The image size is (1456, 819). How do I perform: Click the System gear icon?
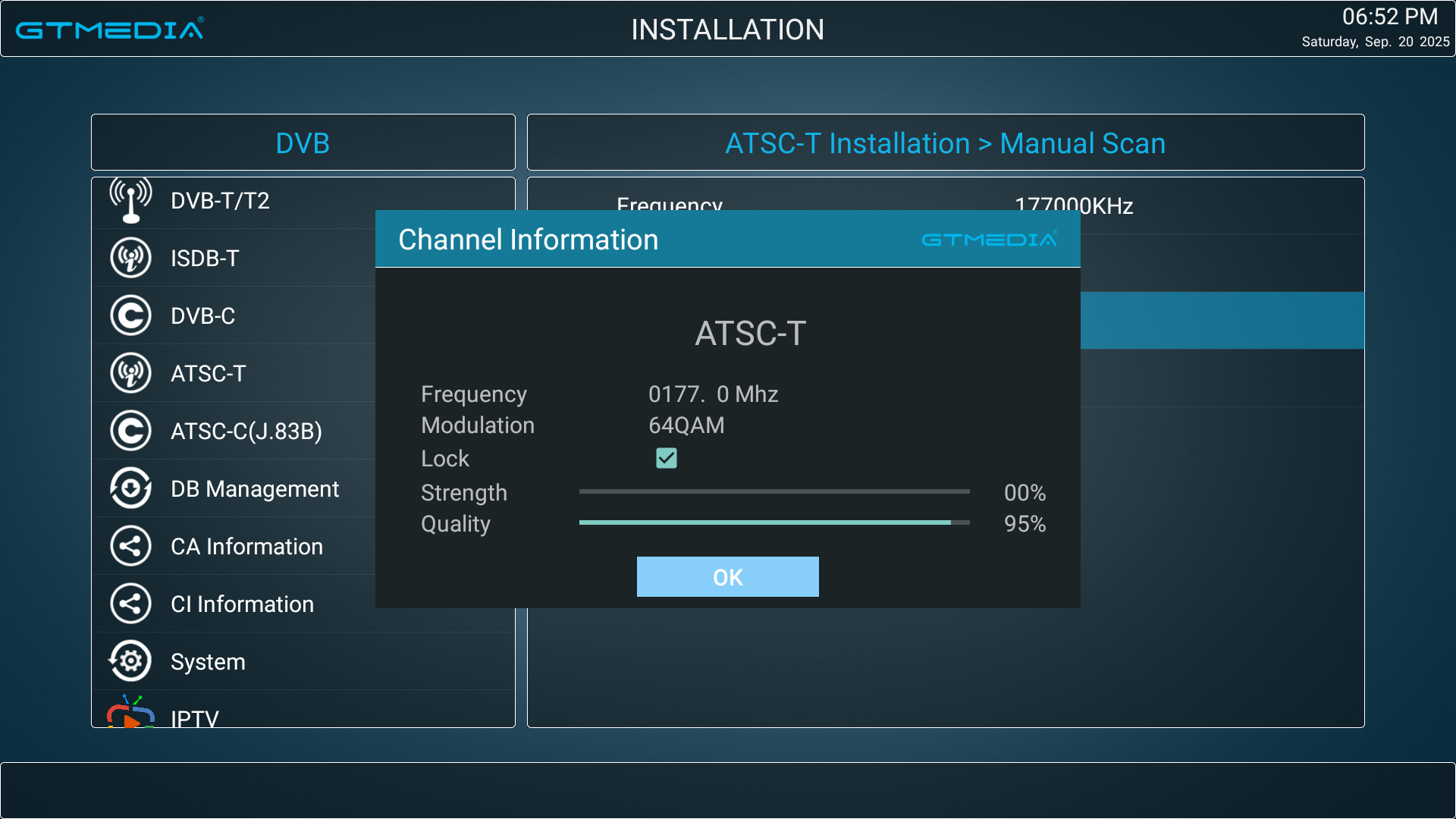130,661
